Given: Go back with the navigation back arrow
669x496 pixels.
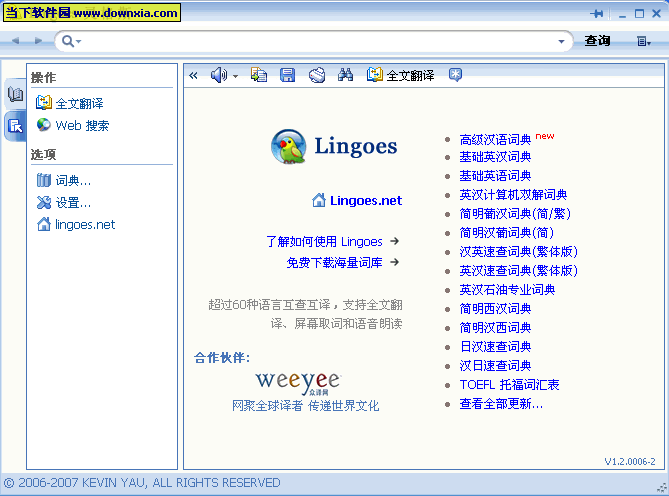Looking at the screenshot, I should coord(16,41).
